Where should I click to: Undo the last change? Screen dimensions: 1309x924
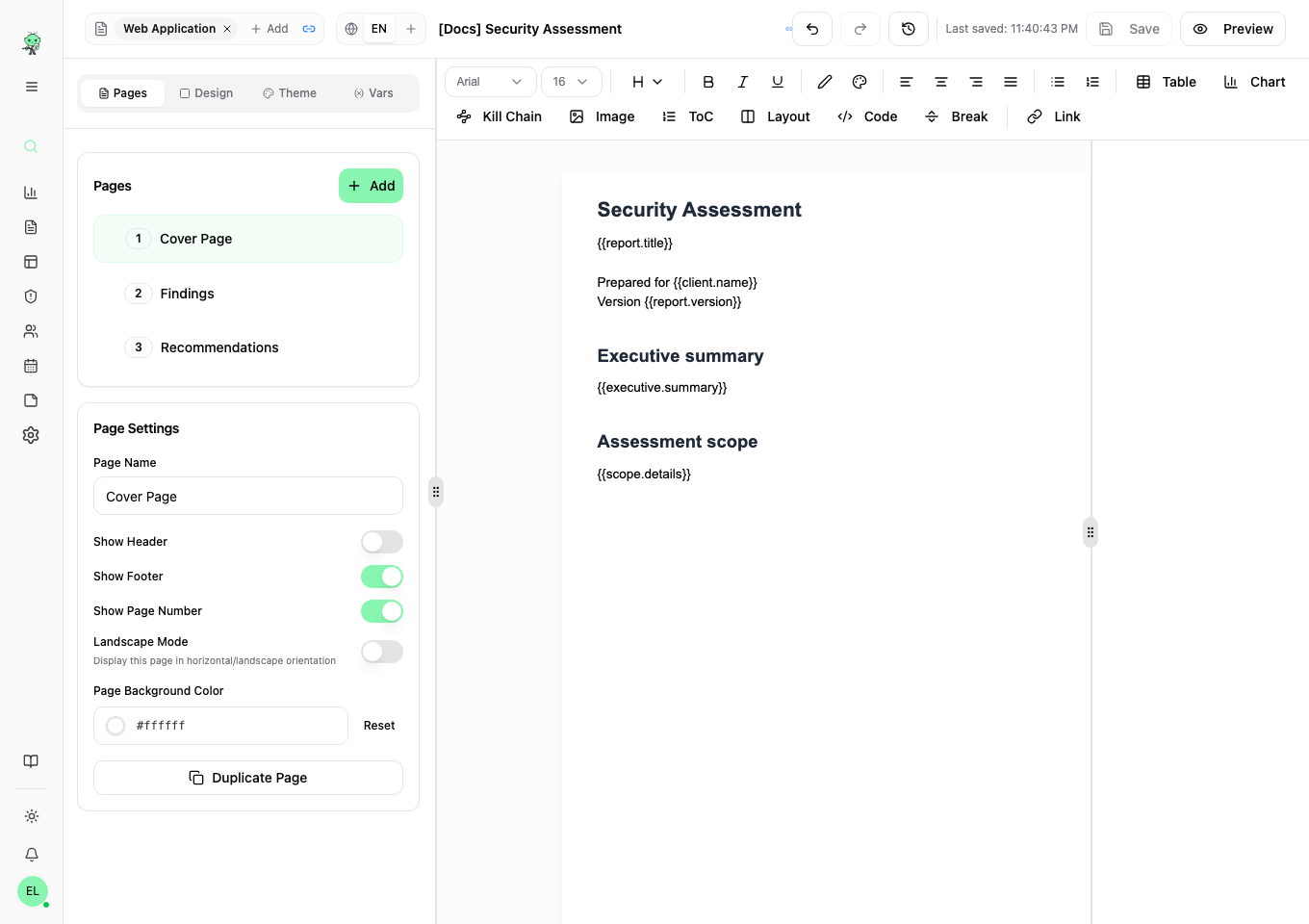point(812,29)
